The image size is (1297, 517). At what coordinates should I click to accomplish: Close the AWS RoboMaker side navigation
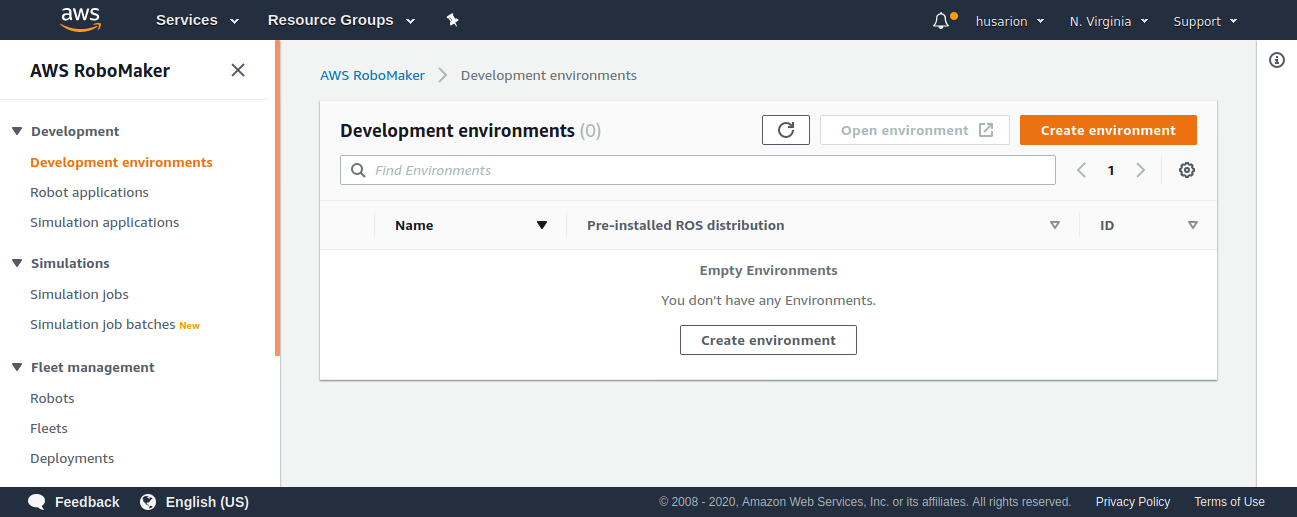click(x=238, y=70)
